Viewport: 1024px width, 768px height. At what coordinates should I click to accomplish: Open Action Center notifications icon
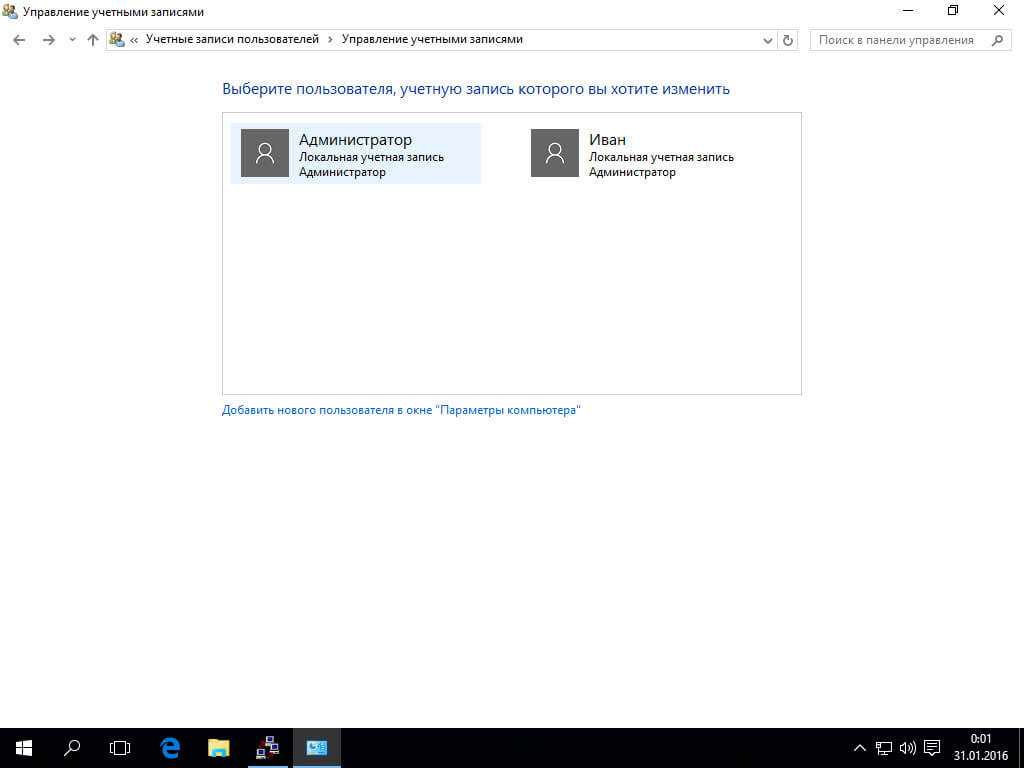[x=933, y=748]
